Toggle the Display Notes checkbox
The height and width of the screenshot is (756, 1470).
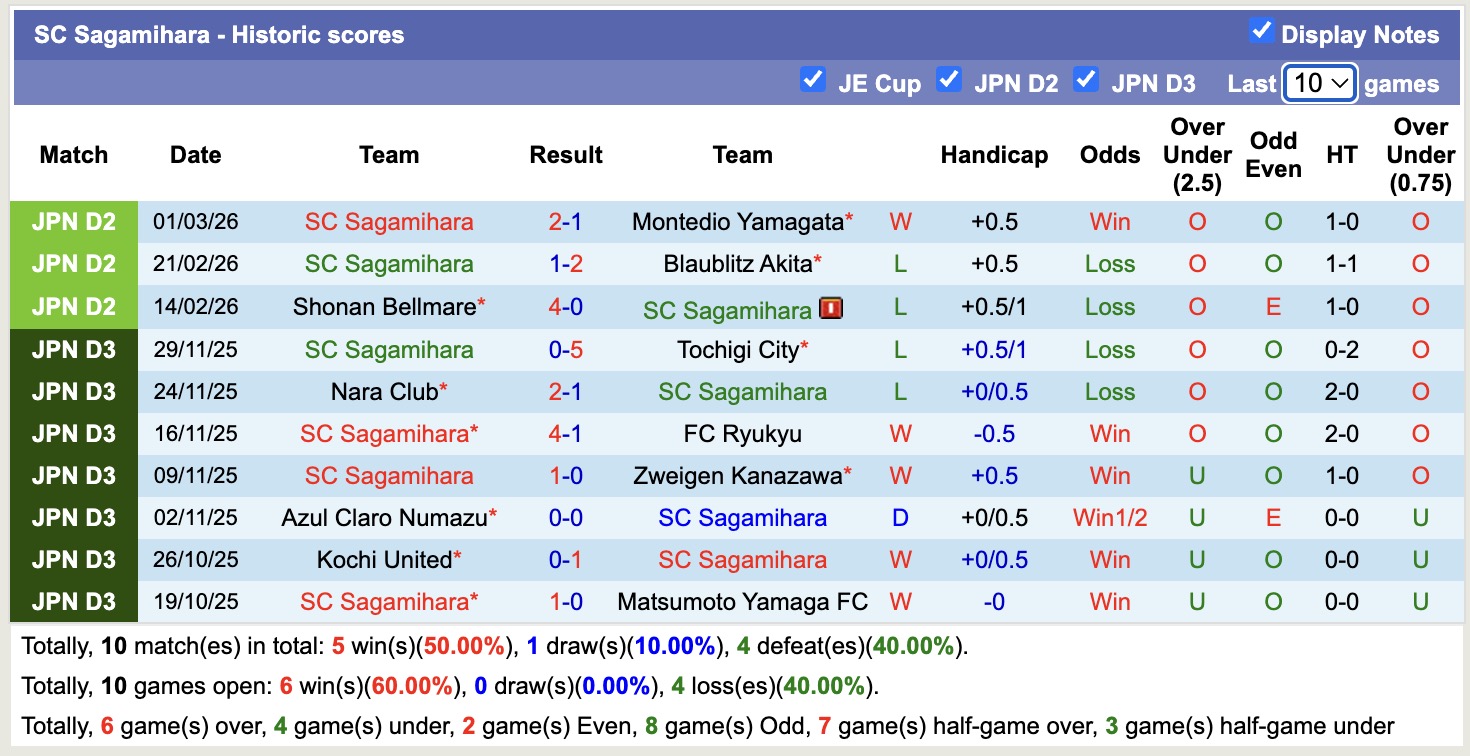coord(1261,32)
